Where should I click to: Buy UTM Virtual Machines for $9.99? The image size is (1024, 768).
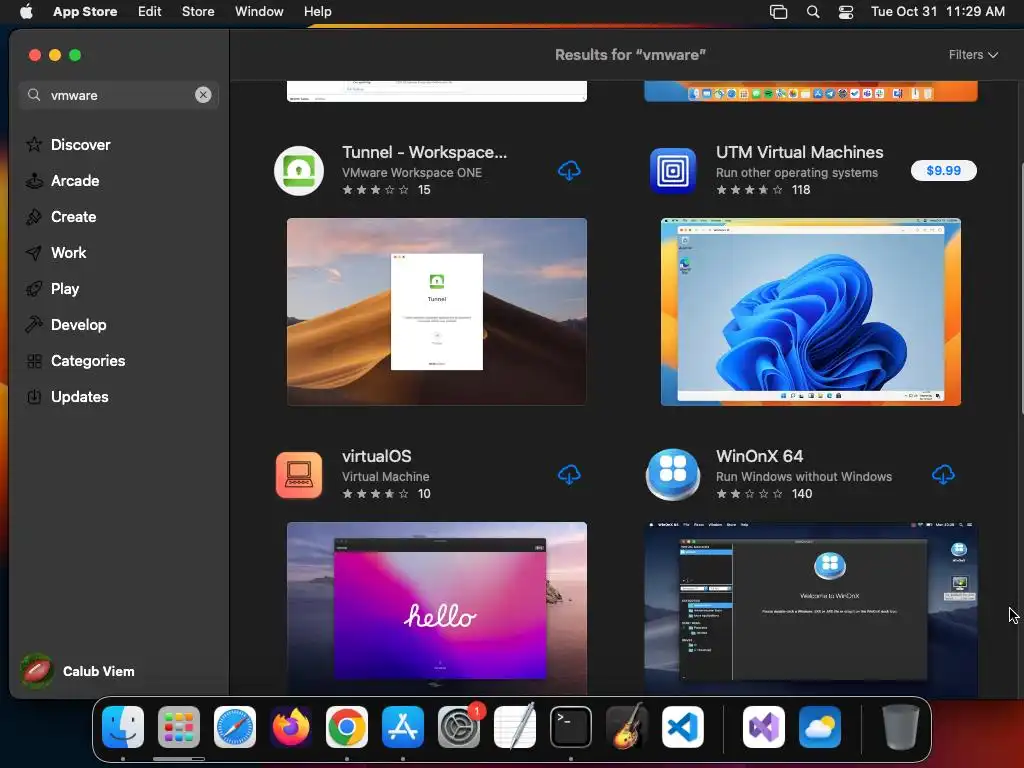pos(944,170)
